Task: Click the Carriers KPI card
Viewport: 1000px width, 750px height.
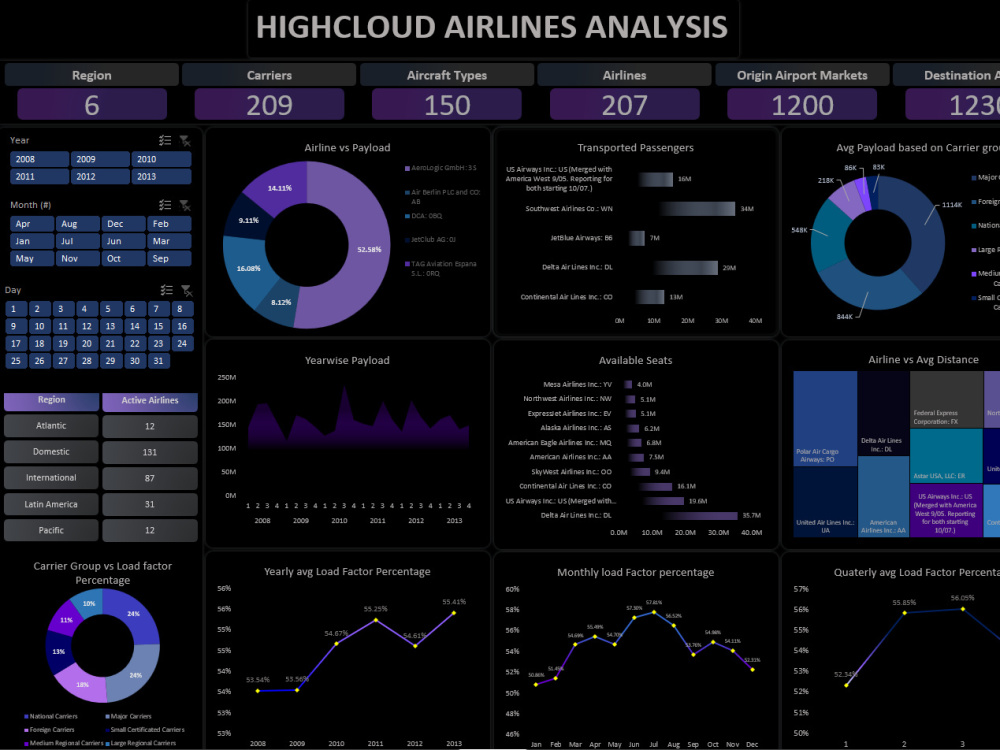Action: pyautogui.click(x=270, y=104)
